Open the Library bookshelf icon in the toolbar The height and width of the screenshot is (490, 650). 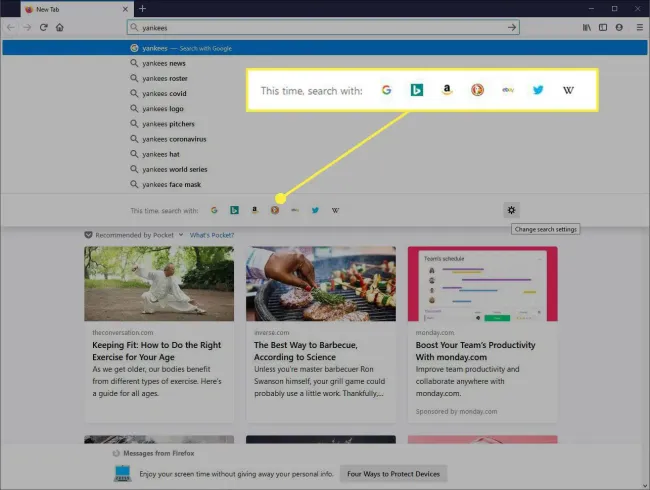tap(586, 27)
